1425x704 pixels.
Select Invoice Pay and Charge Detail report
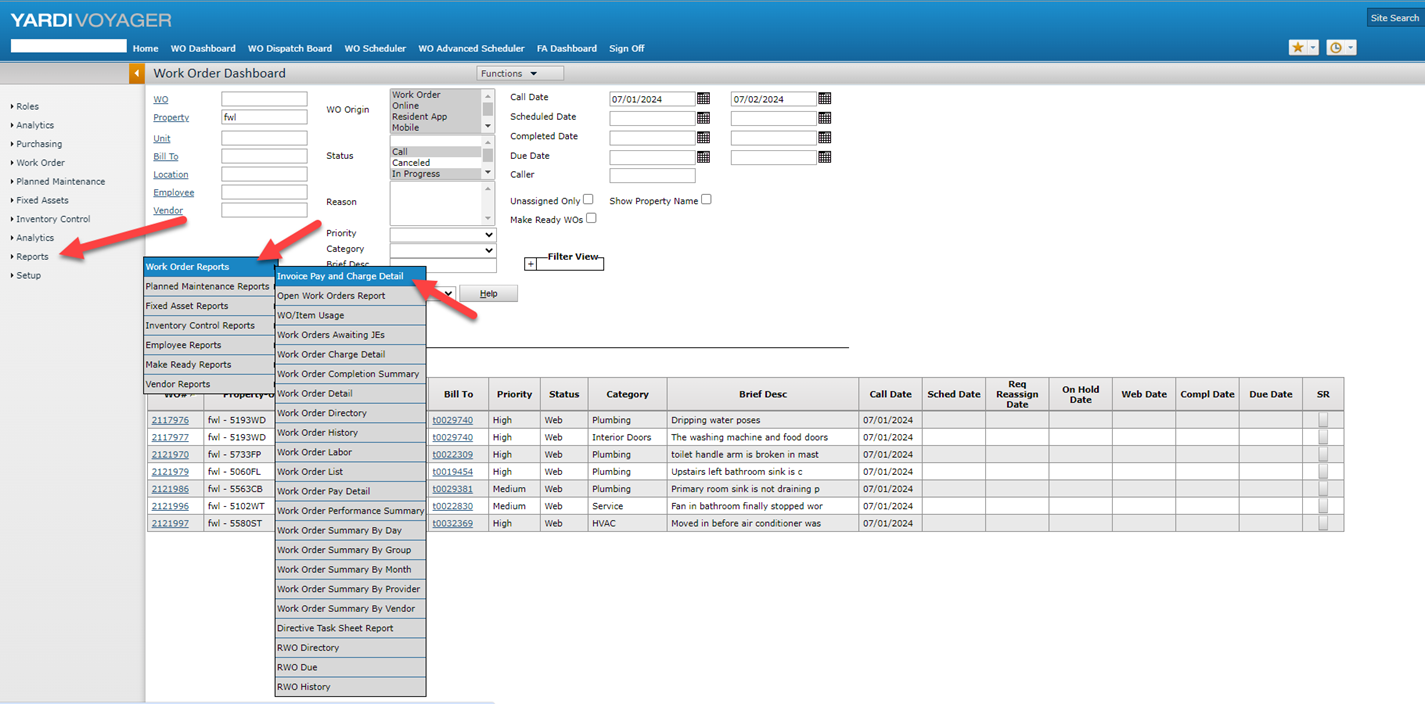point(340,276)
